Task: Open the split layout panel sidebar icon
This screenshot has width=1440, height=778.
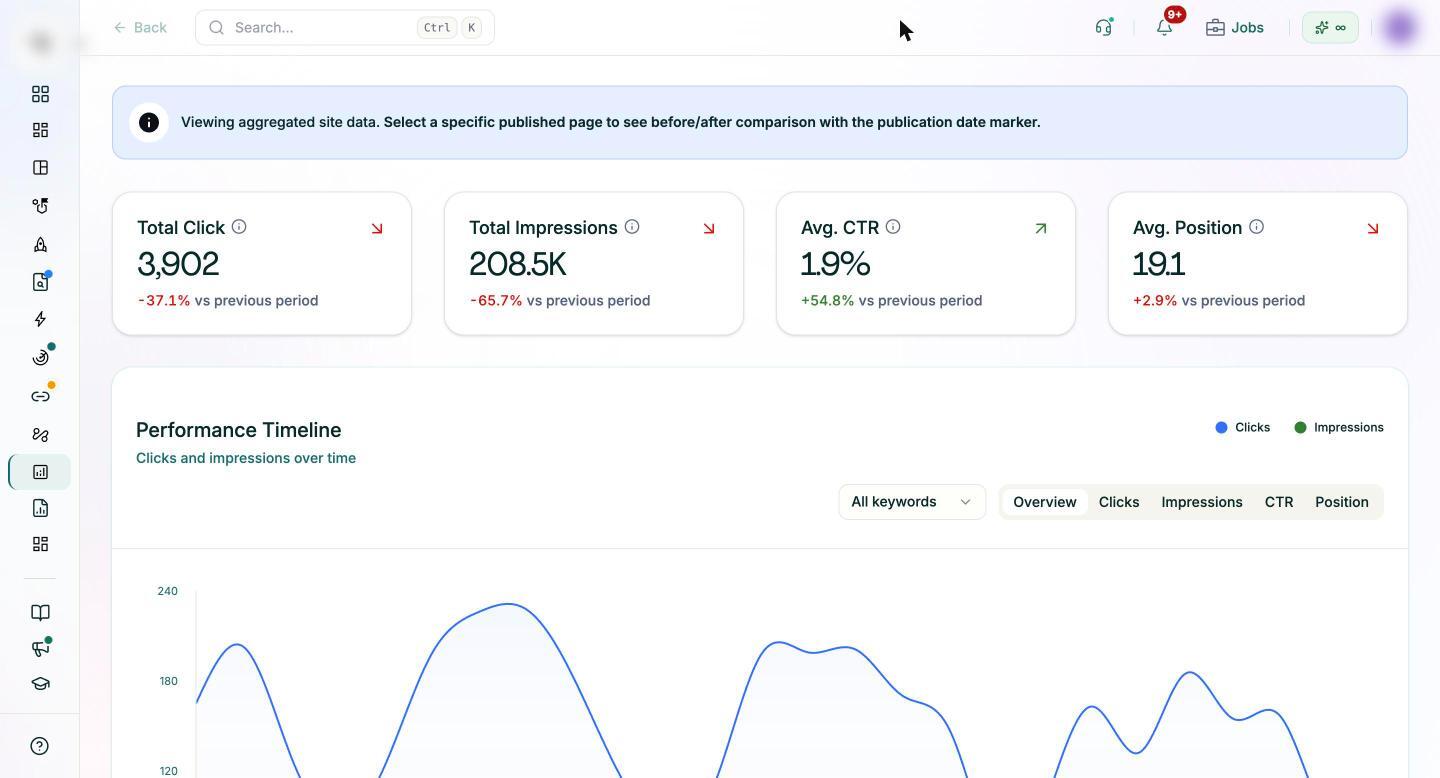Action: [x=40, y=167]
